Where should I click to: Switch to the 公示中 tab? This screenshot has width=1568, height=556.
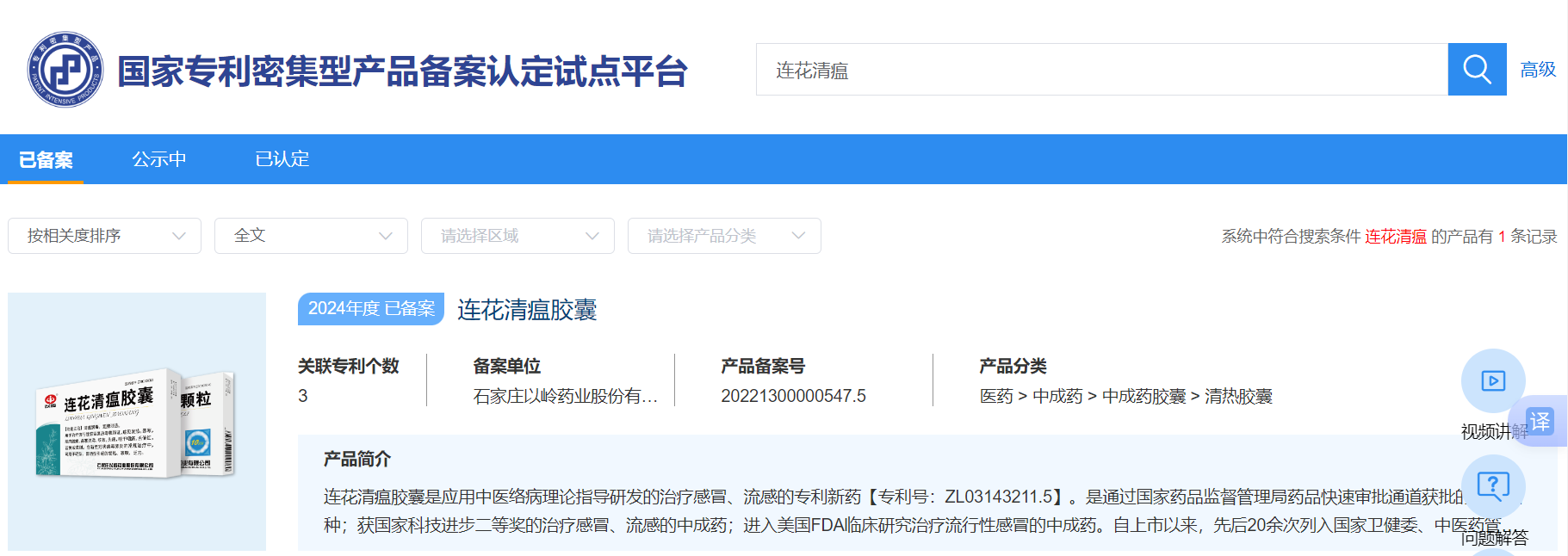159,159
